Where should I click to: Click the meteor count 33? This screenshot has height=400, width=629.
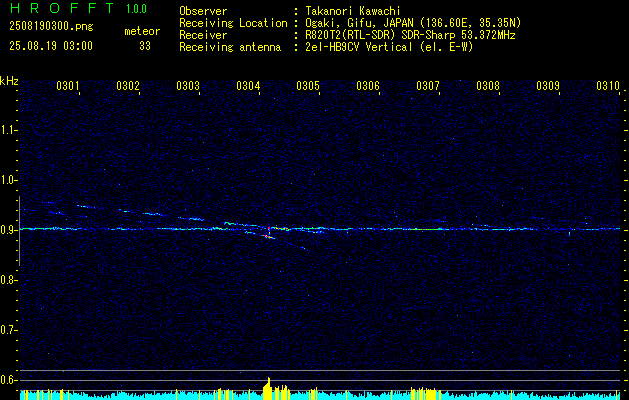pyautogui.click(x=145, y=46)
